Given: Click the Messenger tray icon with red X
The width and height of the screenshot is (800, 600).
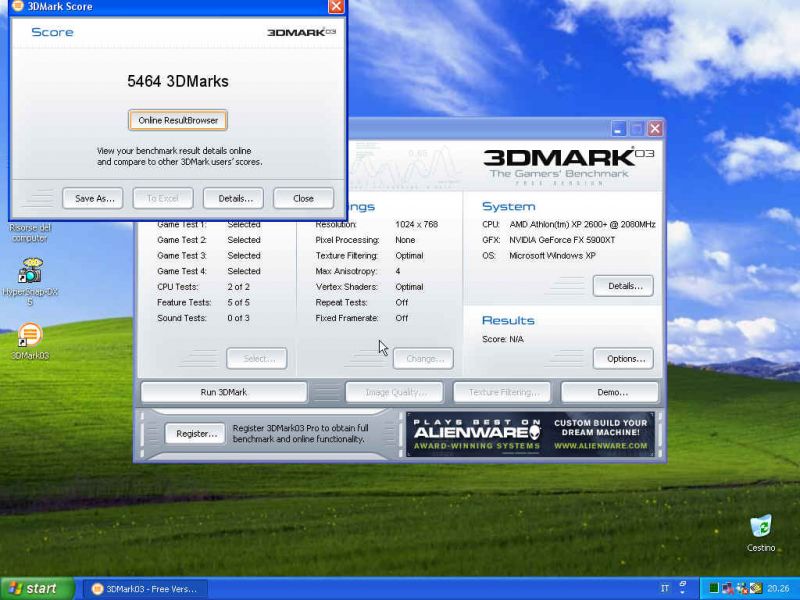Looking at the screenshot, I should tap(742, 588).
